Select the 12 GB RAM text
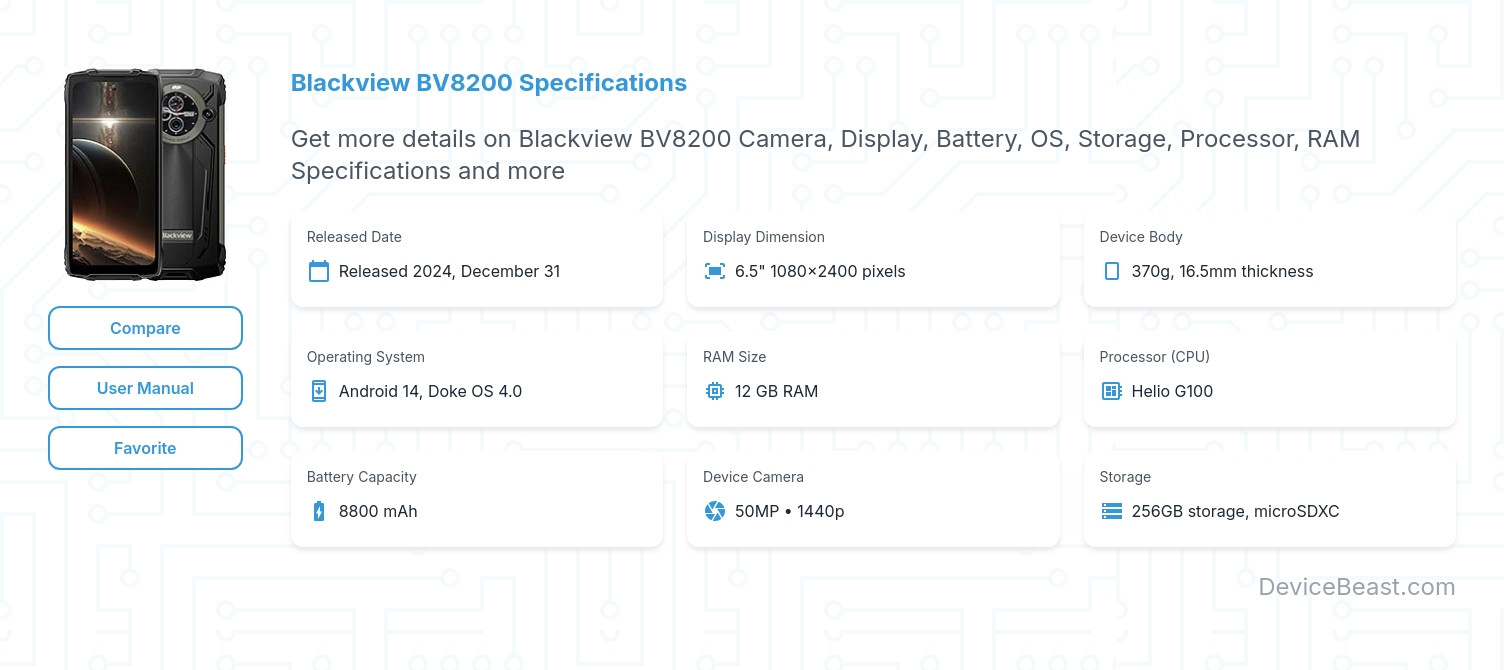Screen dimensions: 1504x670 point(776,391)
